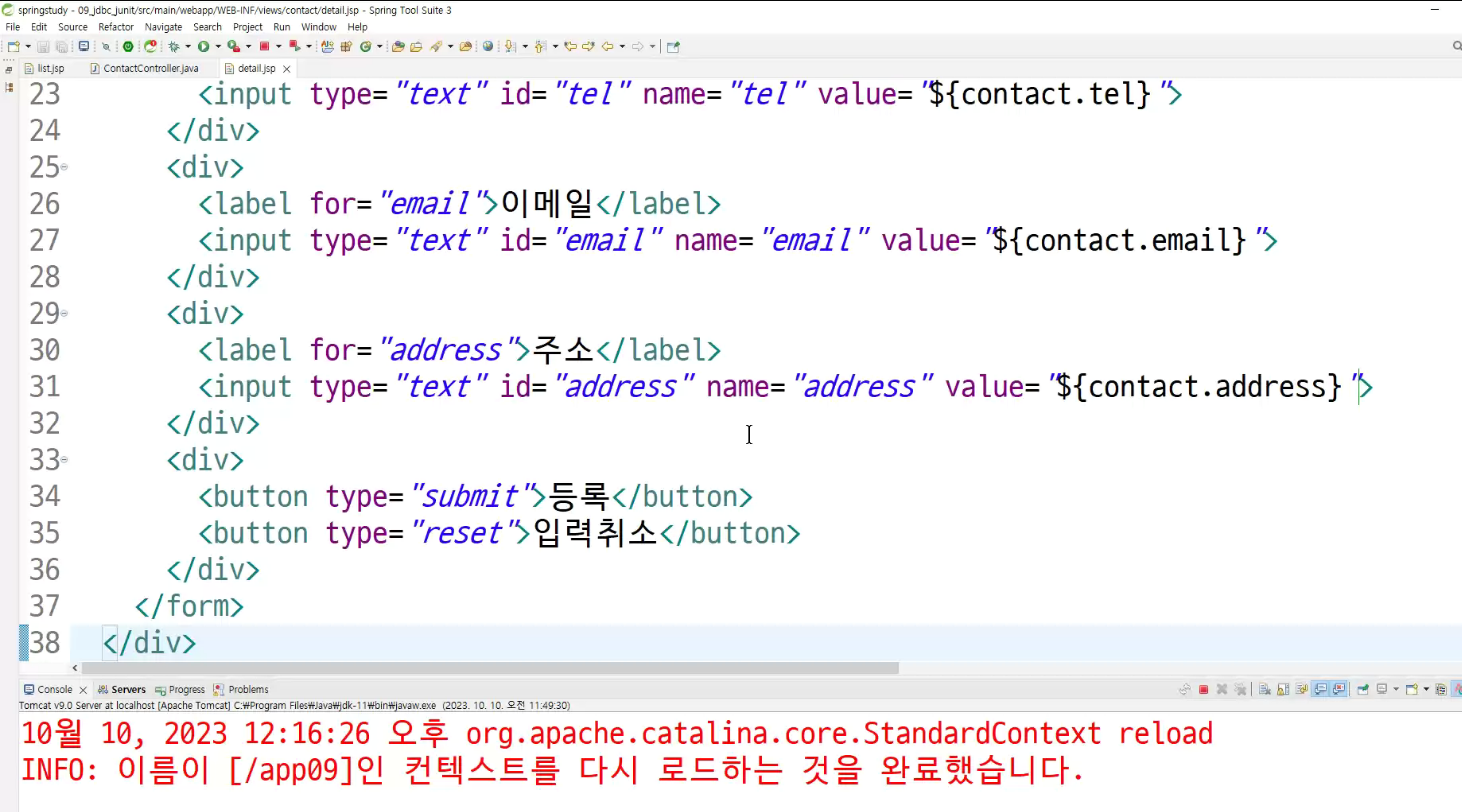The height and width of the screenshot is (812, 1462).
Task: Click the green Boot Dashboard icon
Action: coord(128,46)
